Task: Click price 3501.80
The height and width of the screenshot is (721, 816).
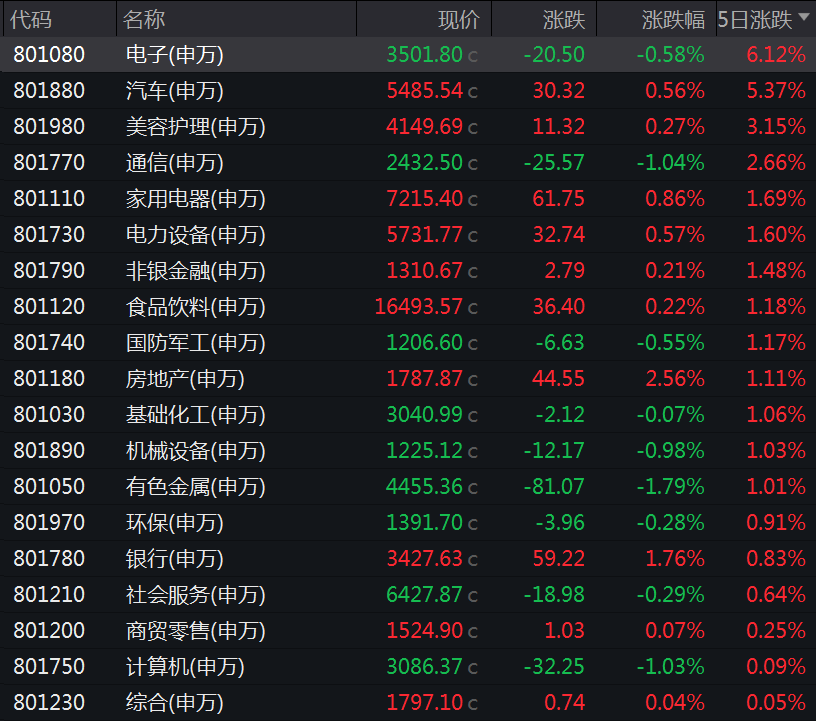Action: coord(424,54)
